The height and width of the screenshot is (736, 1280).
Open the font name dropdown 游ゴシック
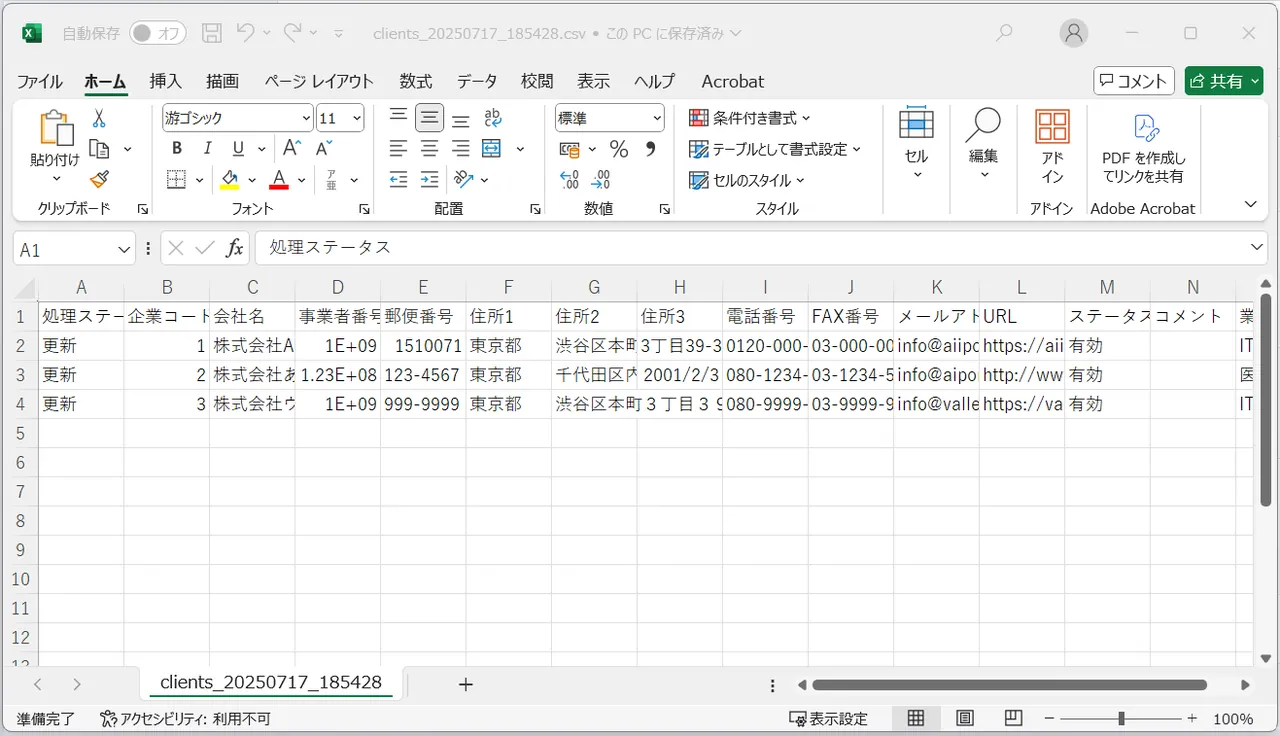pos(306,118)
